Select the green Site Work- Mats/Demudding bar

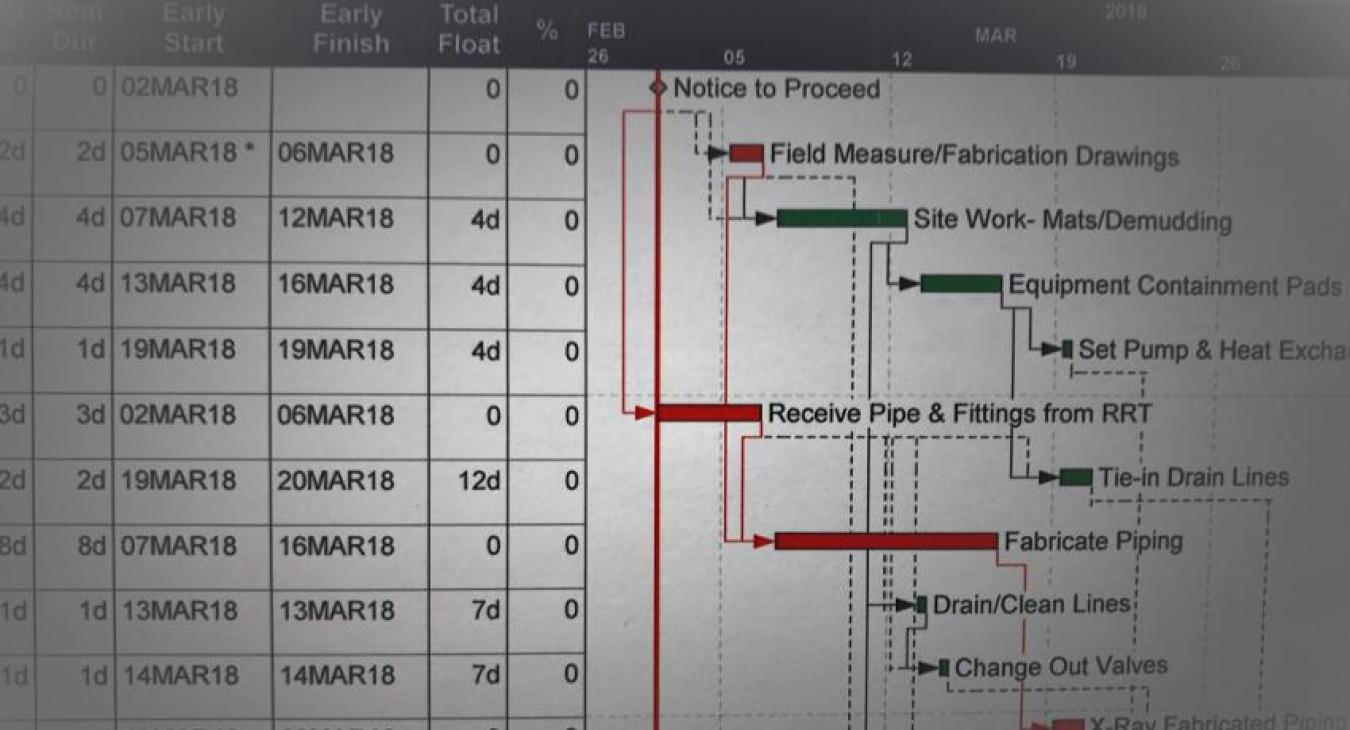click(x=842, y=218)
